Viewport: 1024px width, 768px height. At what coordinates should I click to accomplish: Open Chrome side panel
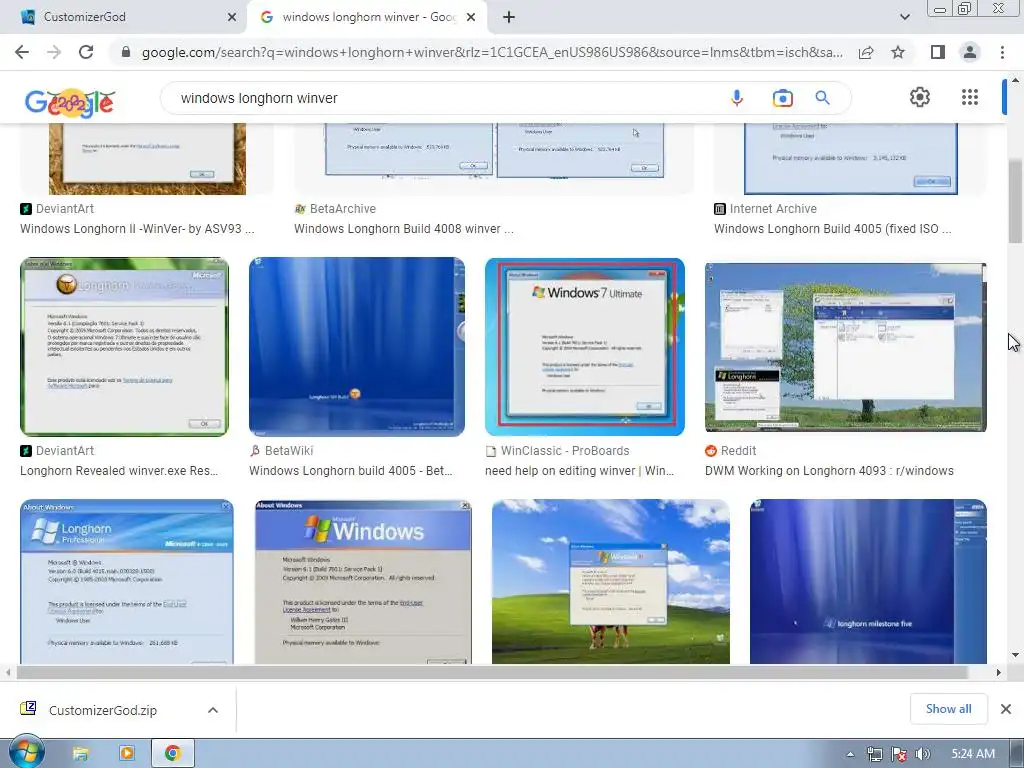pos(937,52)
